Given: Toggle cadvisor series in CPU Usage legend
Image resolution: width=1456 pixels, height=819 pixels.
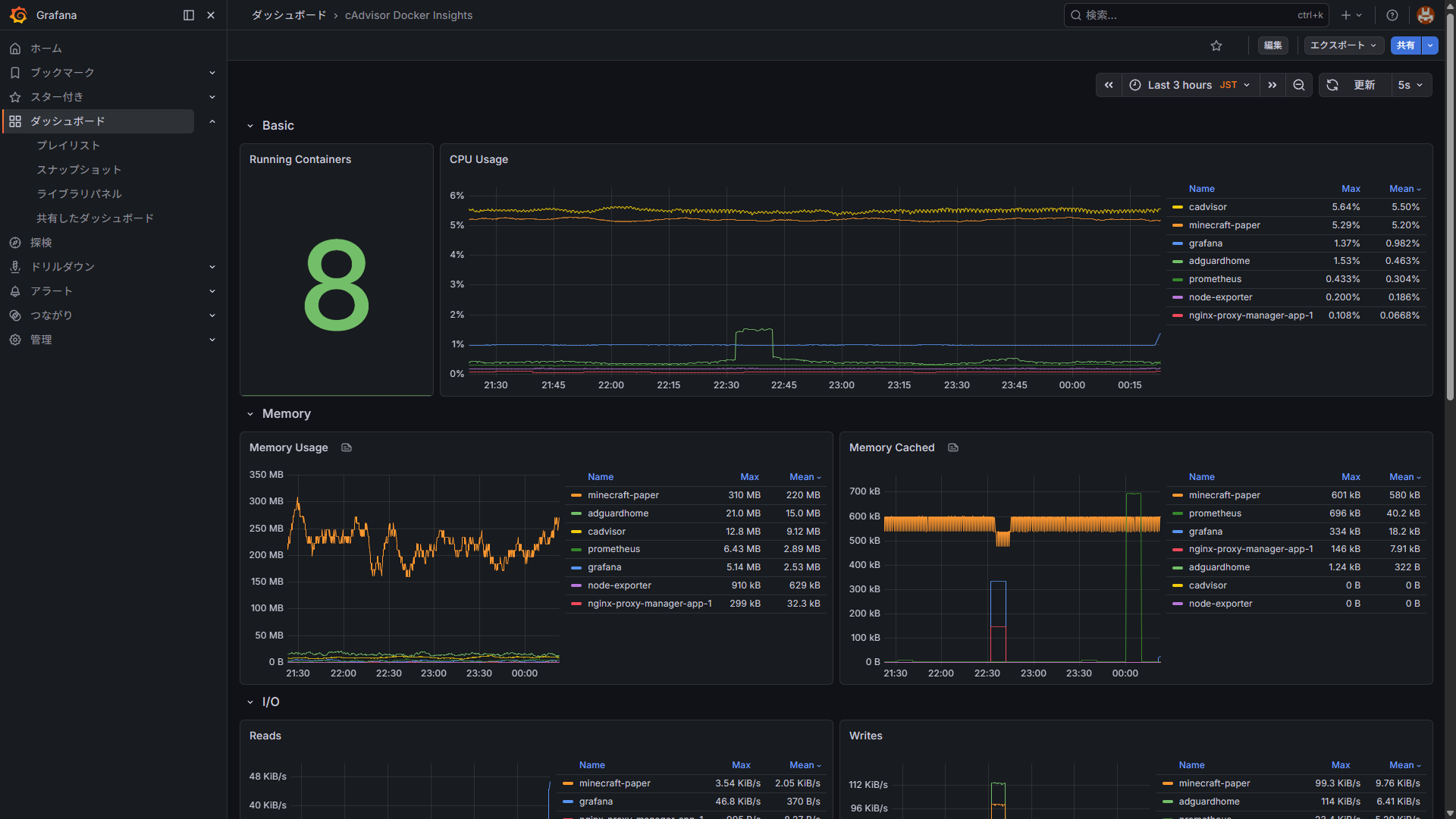Looking at the screenshot, I should [x=1208, y=207].
